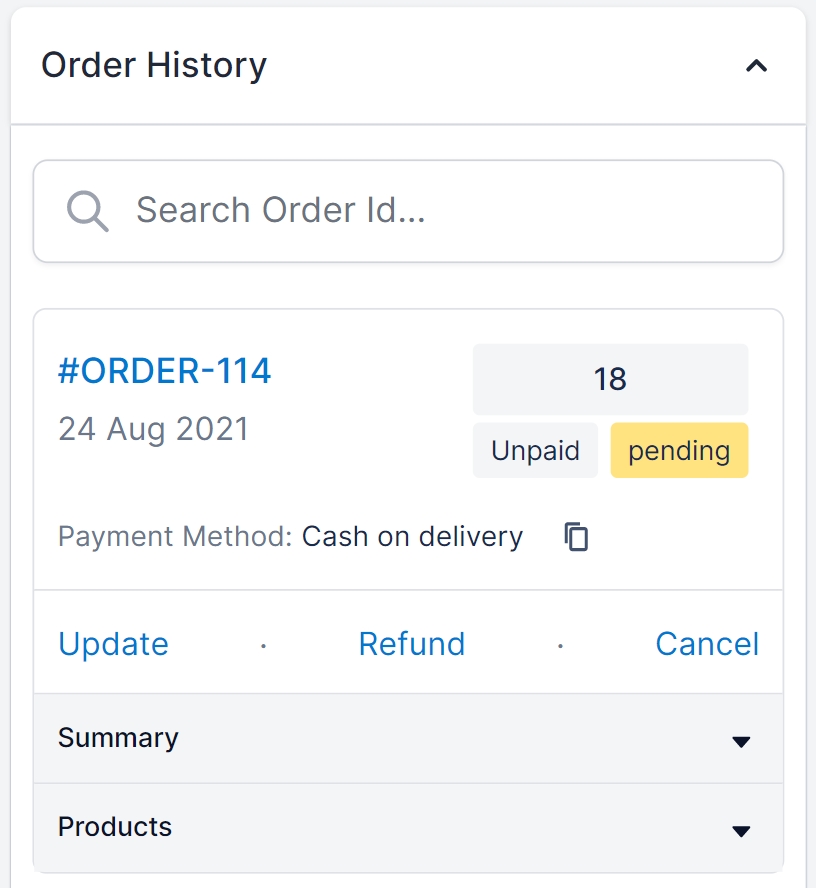Image resolution: width=816 pixels, height=888 pixels.
Task: Click the Payment Method label
Action: pyautogui.click(x=175, y=537)
